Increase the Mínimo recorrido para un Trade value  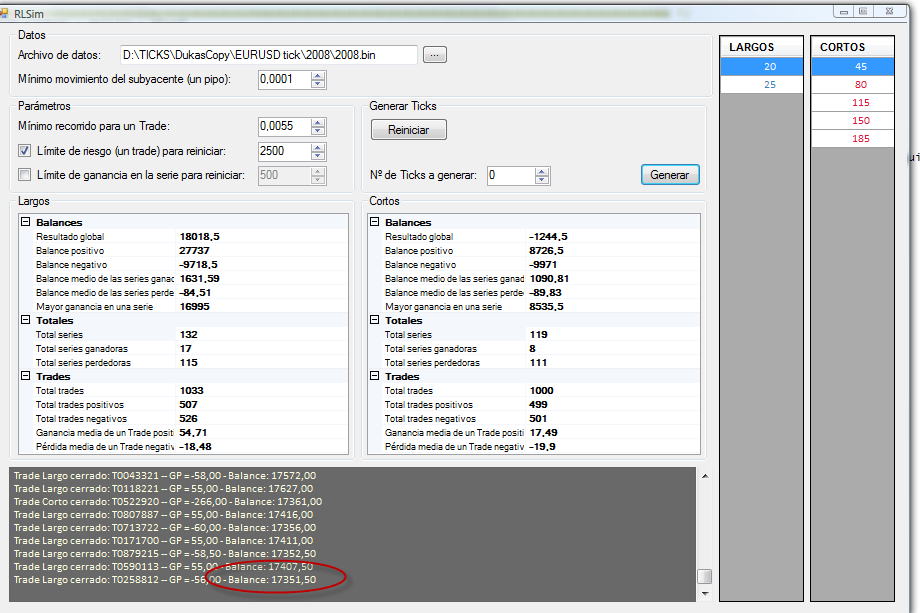pyautogui.click(x=318, y=122)
